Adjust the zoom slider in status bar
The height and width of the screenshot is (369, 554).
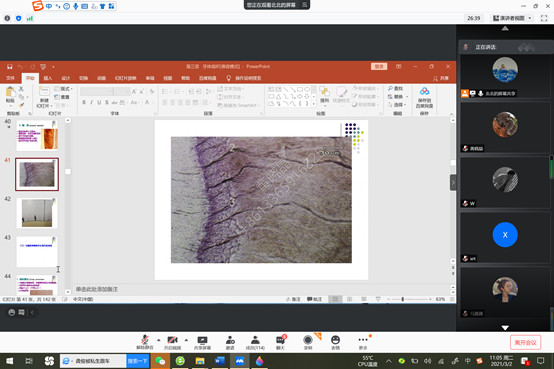click(402, 299)
